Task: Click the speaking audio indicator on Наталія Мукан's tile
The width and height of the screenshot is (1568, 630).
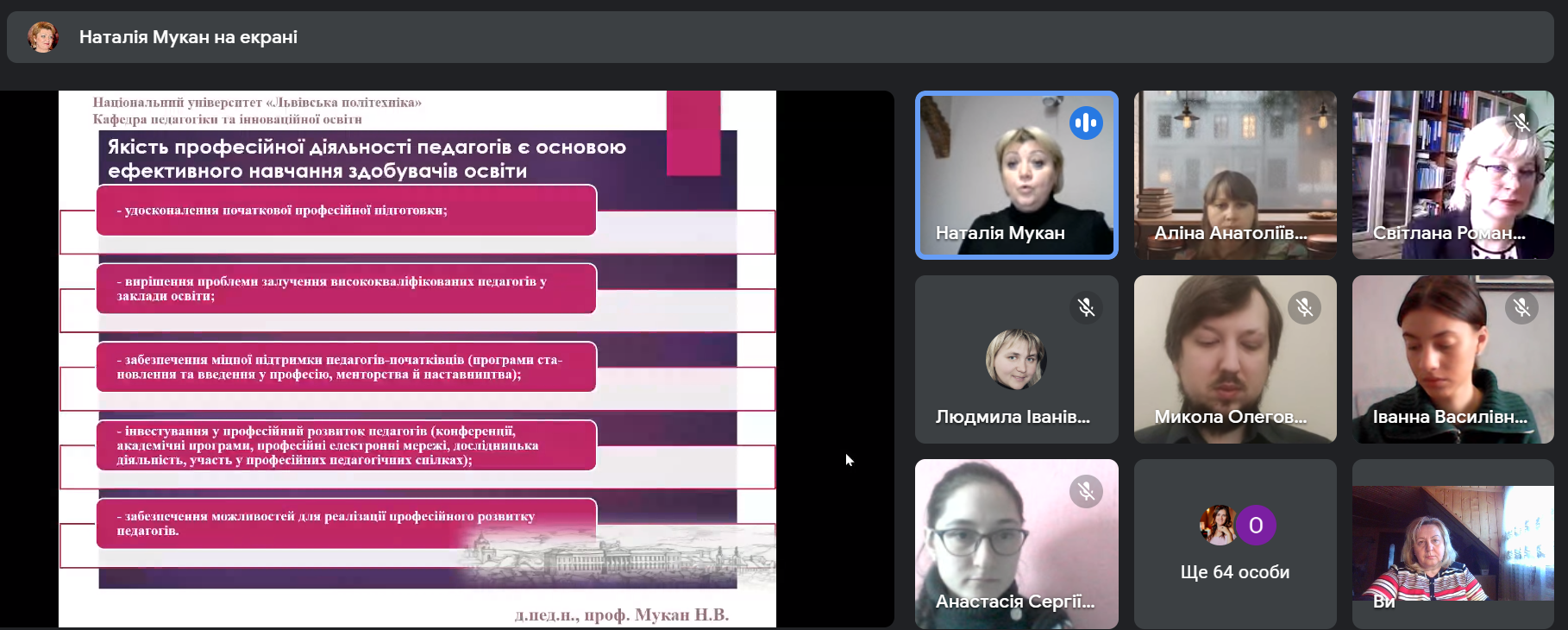Action: 1086,123
